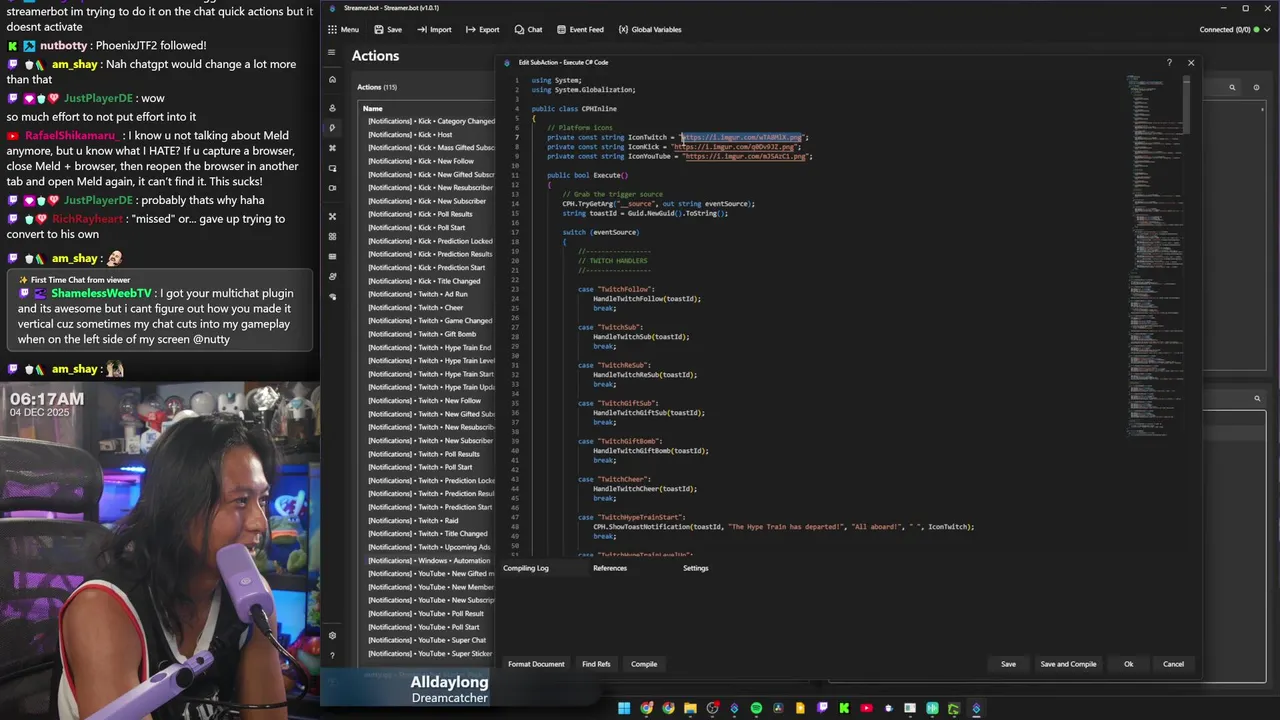Open the Commands sidebar icon below Actions
The height and width of the screenshot is (720, 1280).
coord(332,148)
